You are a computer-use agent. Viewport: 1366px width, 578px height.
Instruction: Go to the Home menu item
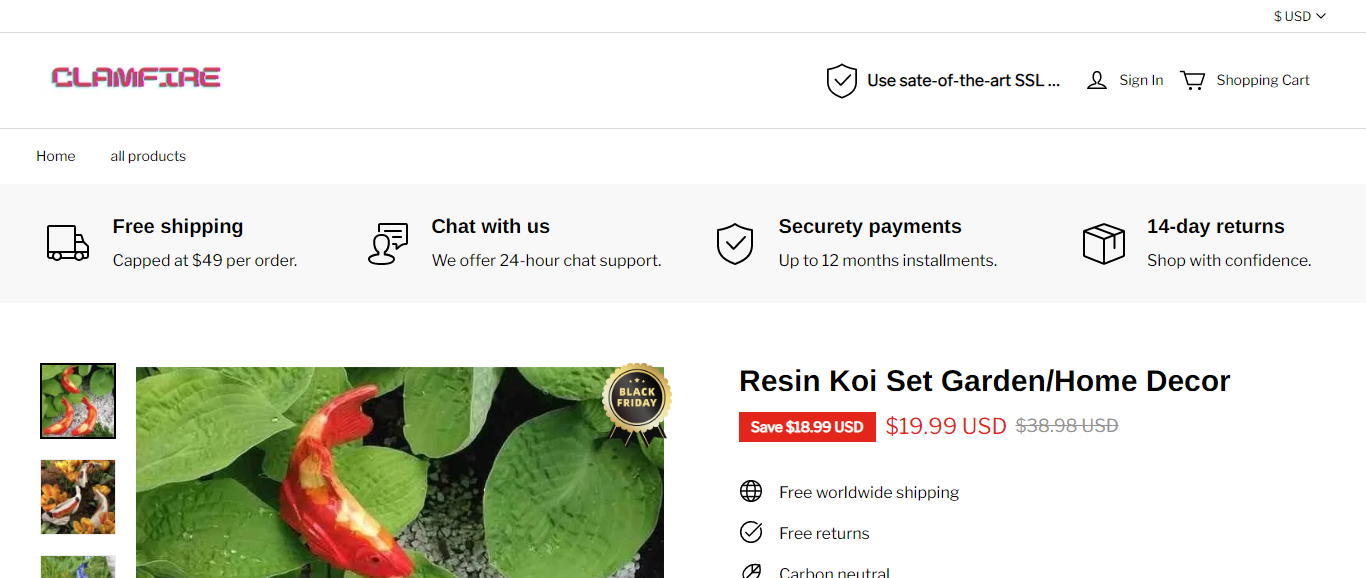pyautogui.click(x=56, y=156)
